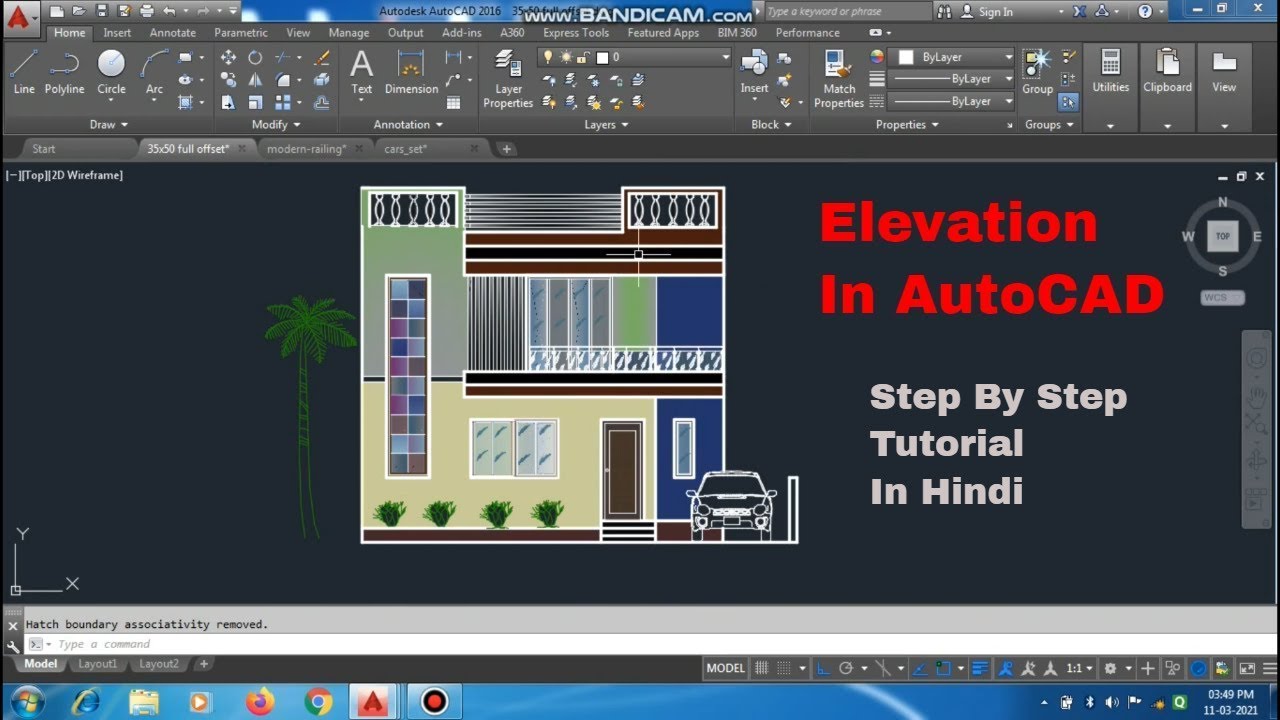This screenshot has height=720, width=1280.
Task: Click the Rotate tool icon
Action: (x=255, y=57)
